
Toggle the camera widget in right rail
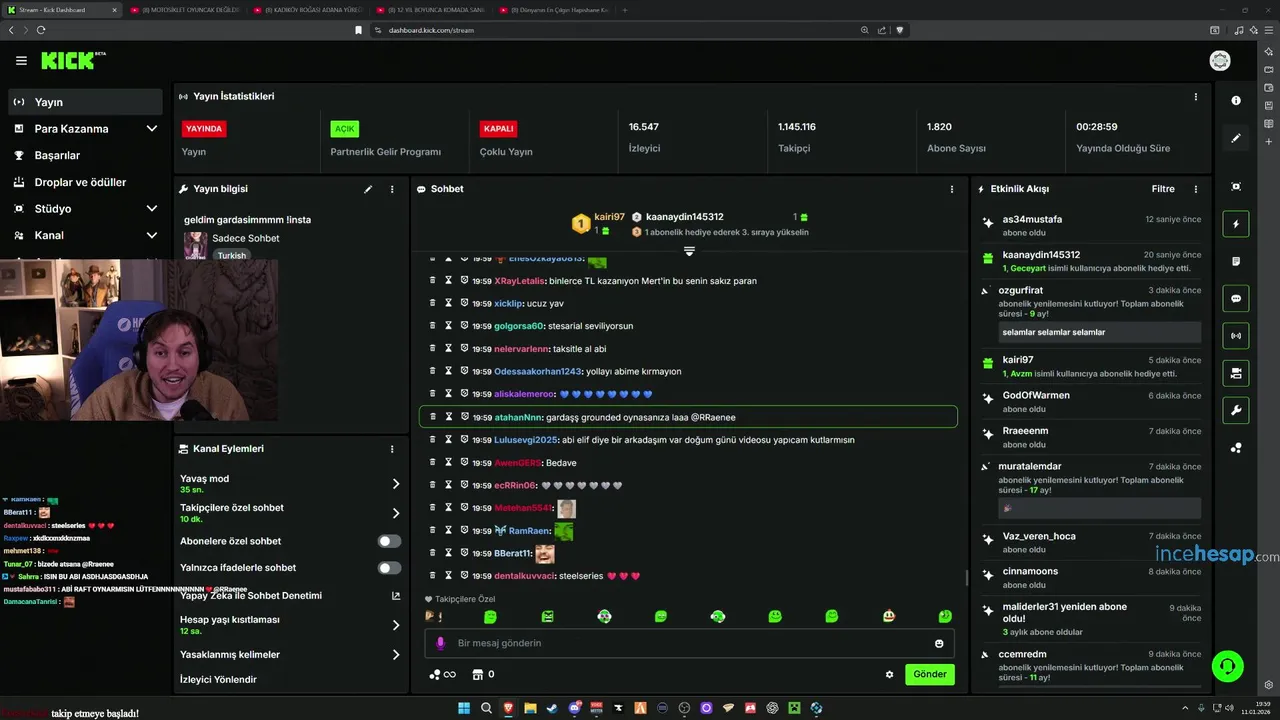(1236, 373)
